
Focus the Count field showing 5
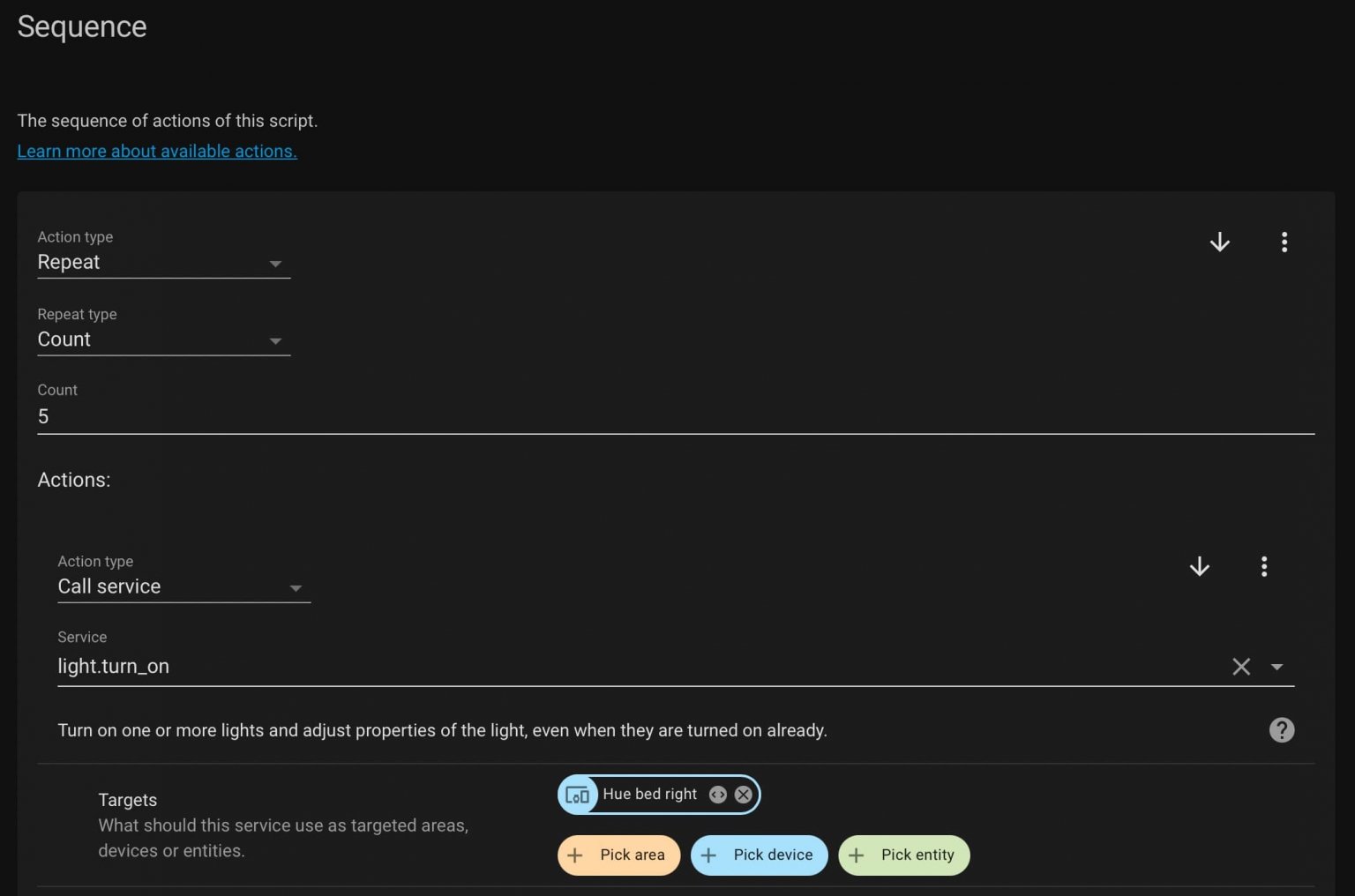(675, 417)
